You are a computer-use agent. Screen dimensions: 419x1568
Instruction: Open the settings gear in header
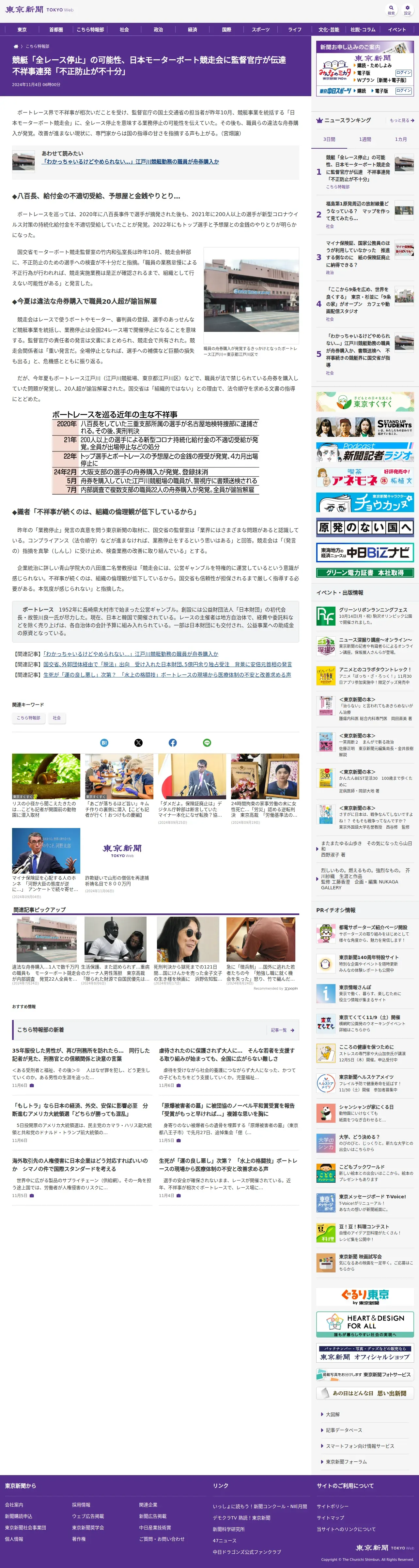point(408,10)
